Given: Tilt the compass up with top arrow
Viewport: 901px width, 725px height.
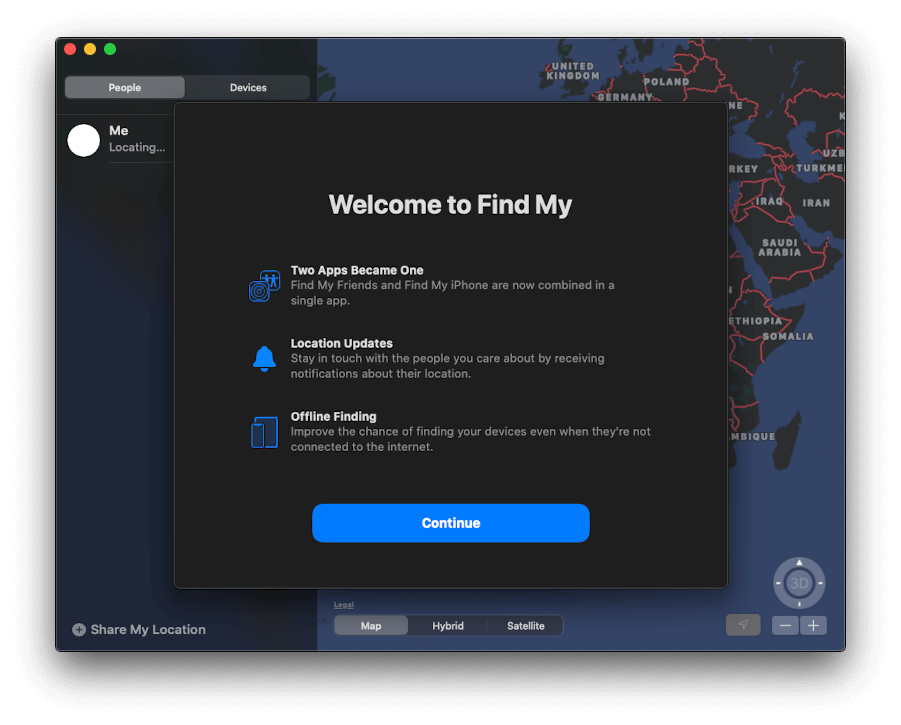Looking at the screenshot, I should point(799,562).
